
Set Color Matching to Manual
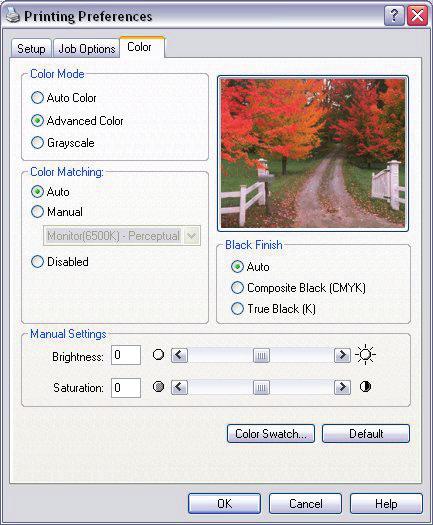57,212
